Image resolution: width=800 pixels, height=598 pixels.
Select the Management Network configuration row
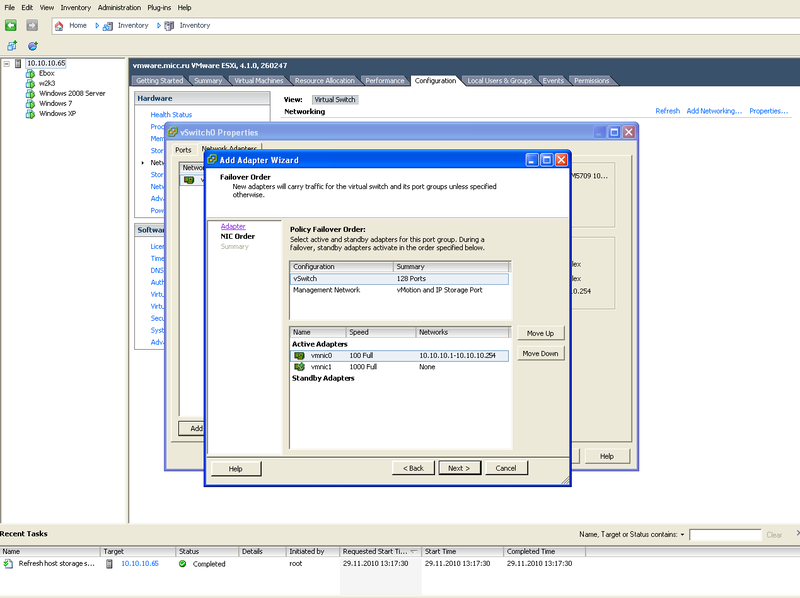pos(399,290)
